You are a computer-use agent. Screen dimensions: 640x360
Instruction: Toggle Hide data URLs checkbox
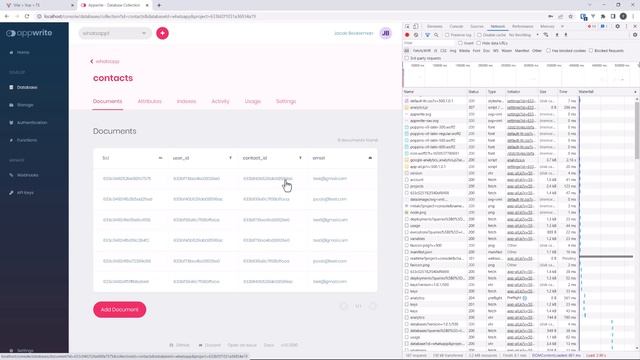click(479, 43)
